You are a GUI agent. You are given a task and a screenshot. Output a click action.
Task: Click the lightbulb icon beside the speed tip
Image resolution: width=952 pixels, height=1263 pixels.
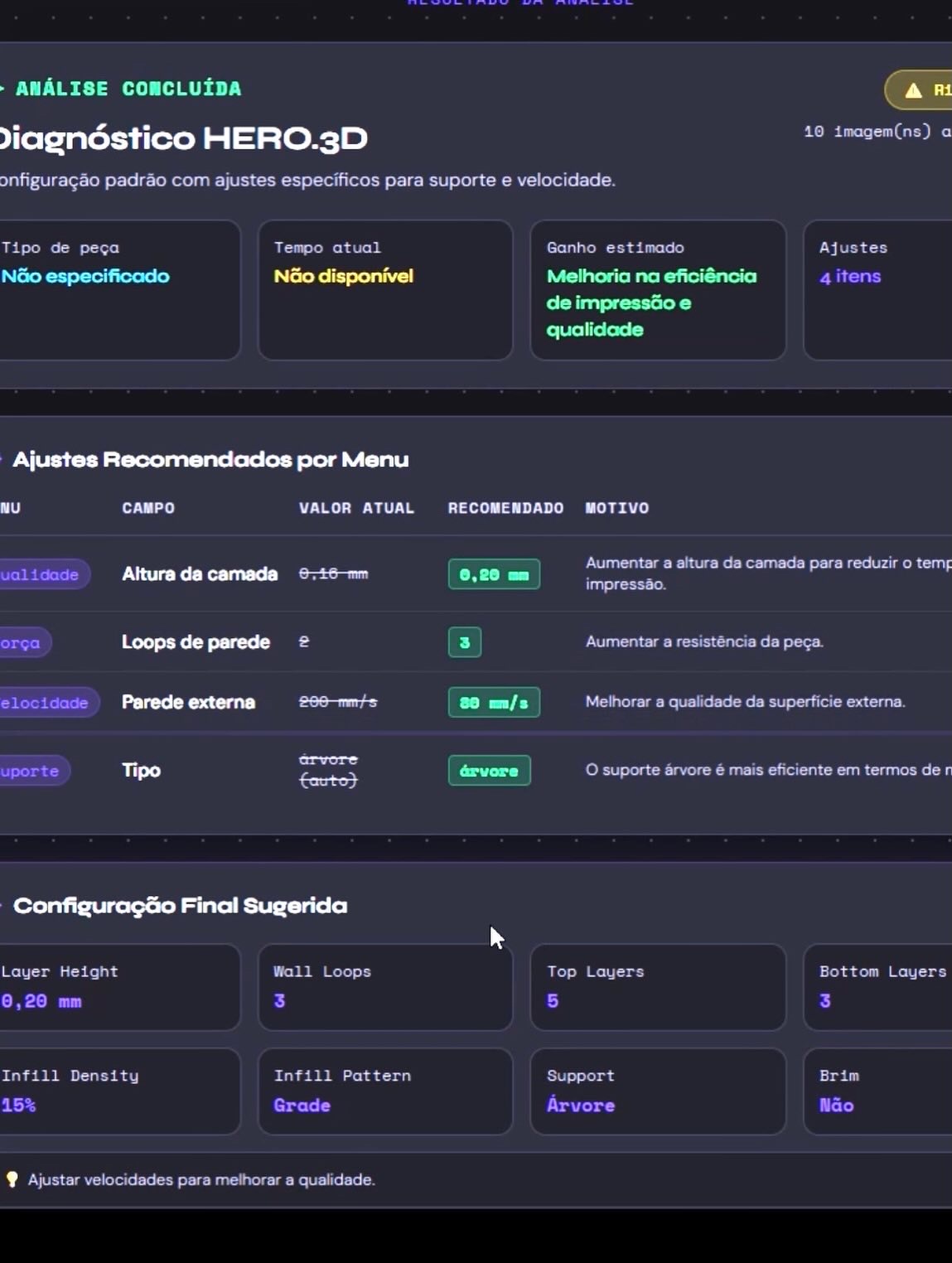(x=12, y=1179)
